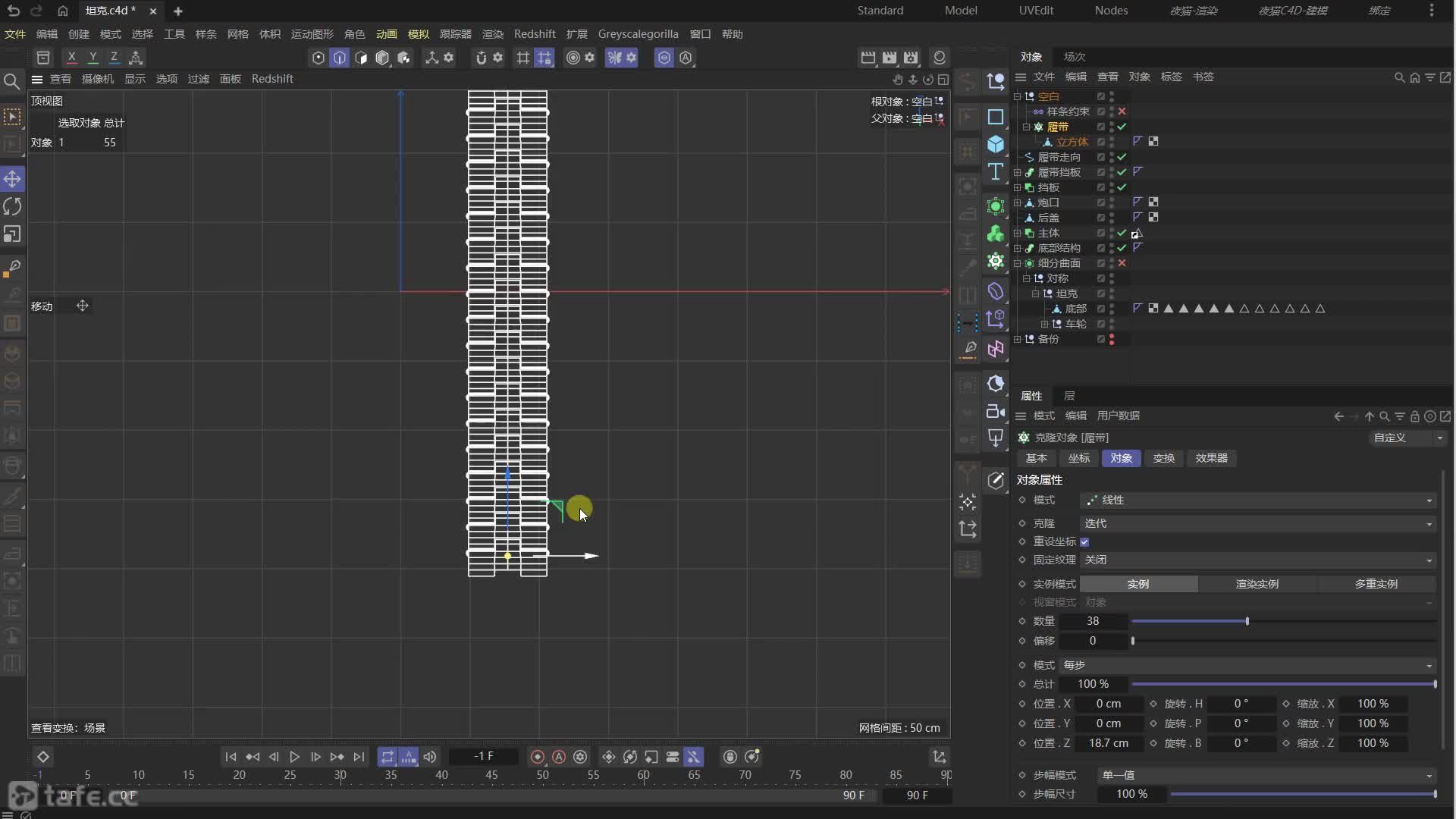Expand the 车轮 tree node
This screenshot has width=1456, height=819.
click(1045, 324)
